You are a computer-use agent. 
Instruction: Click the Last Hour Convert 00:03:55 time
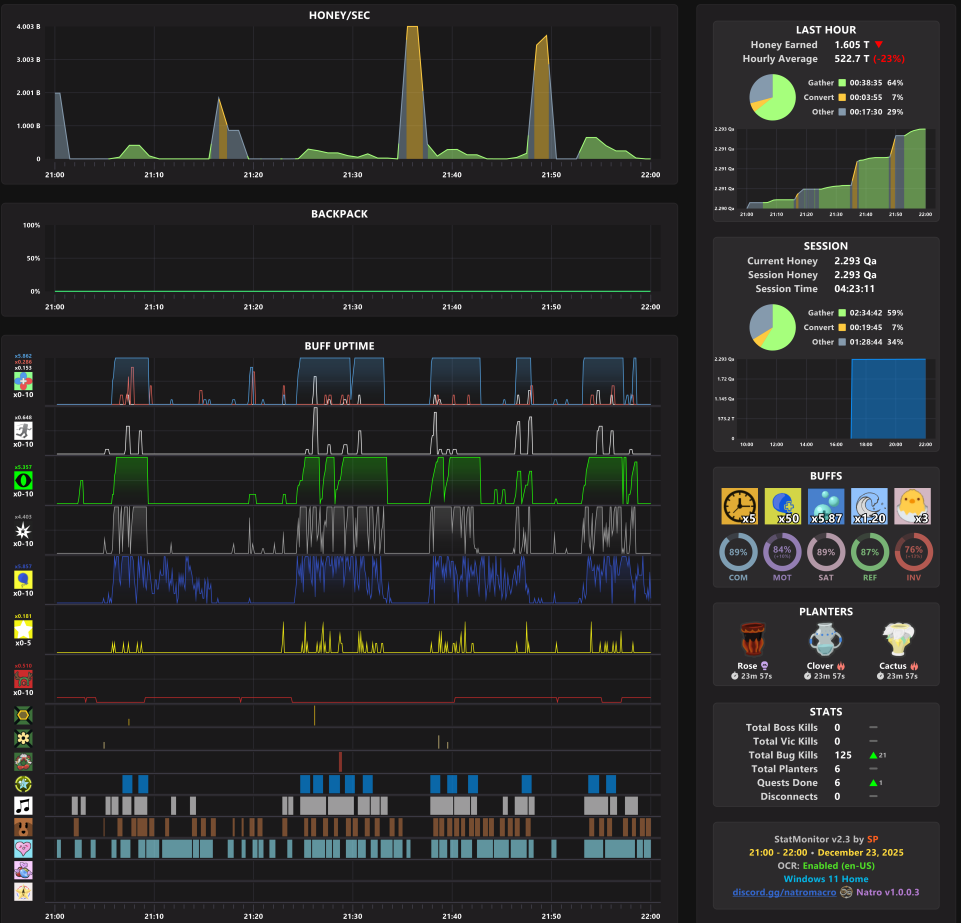click(865, 97)
